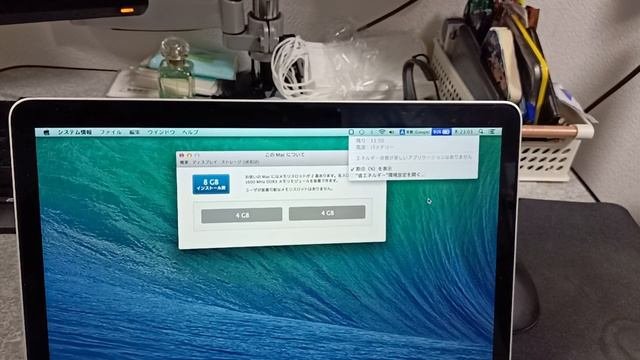Viewport: 640px width, 360px height.
Task: Click the volume speaker icon
Action: (x=391, y=132)
